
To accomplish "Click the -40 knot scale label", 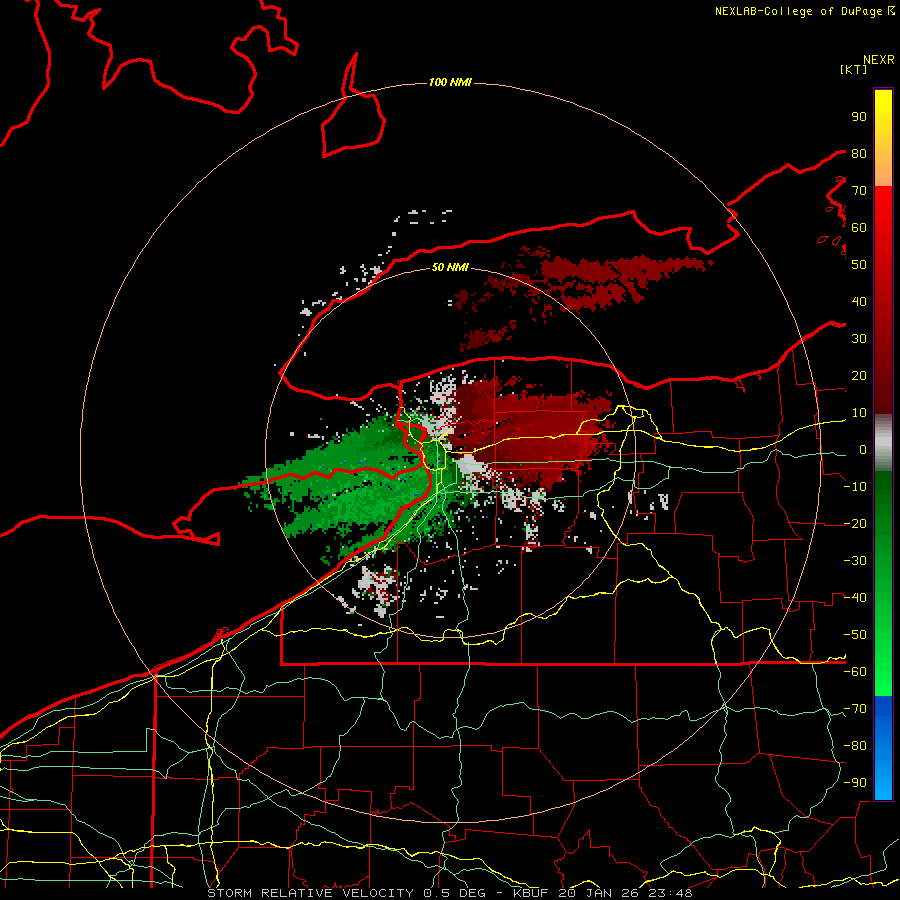I will click(855, 598).
